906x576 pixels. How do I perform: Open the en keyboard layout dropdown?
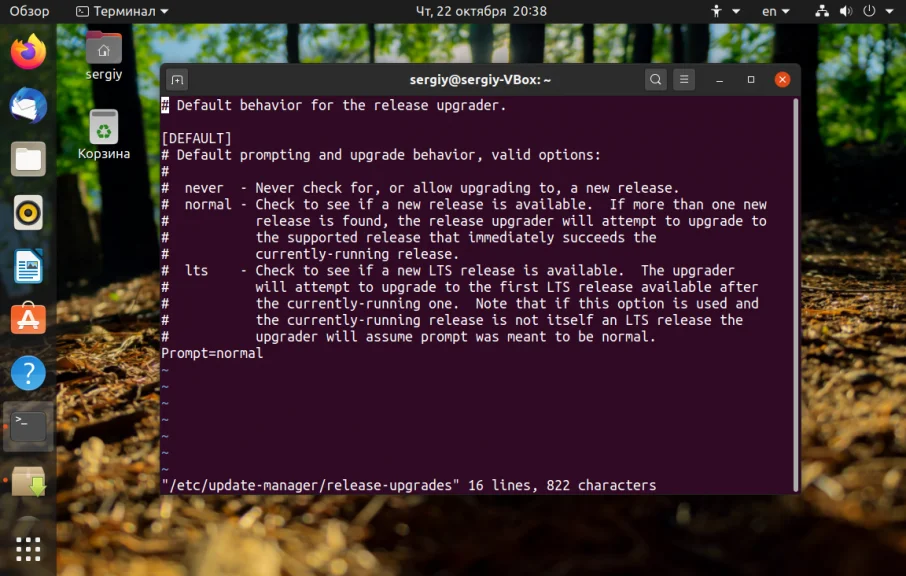775,11
